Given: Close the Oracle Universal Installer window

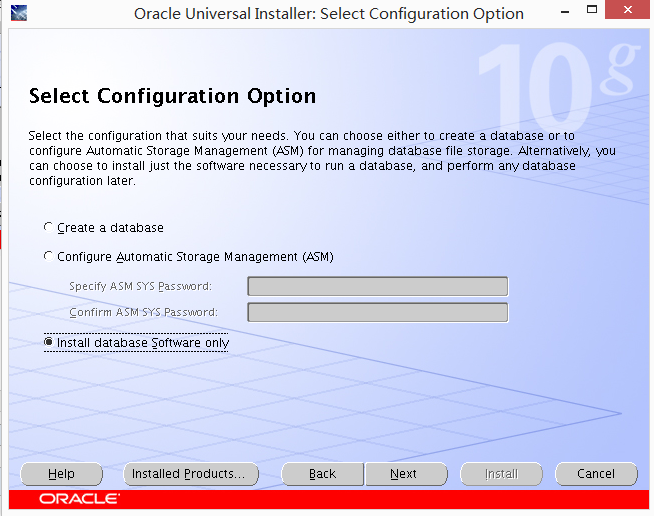Looking at the screenshot, I should (x=627, y=10).
